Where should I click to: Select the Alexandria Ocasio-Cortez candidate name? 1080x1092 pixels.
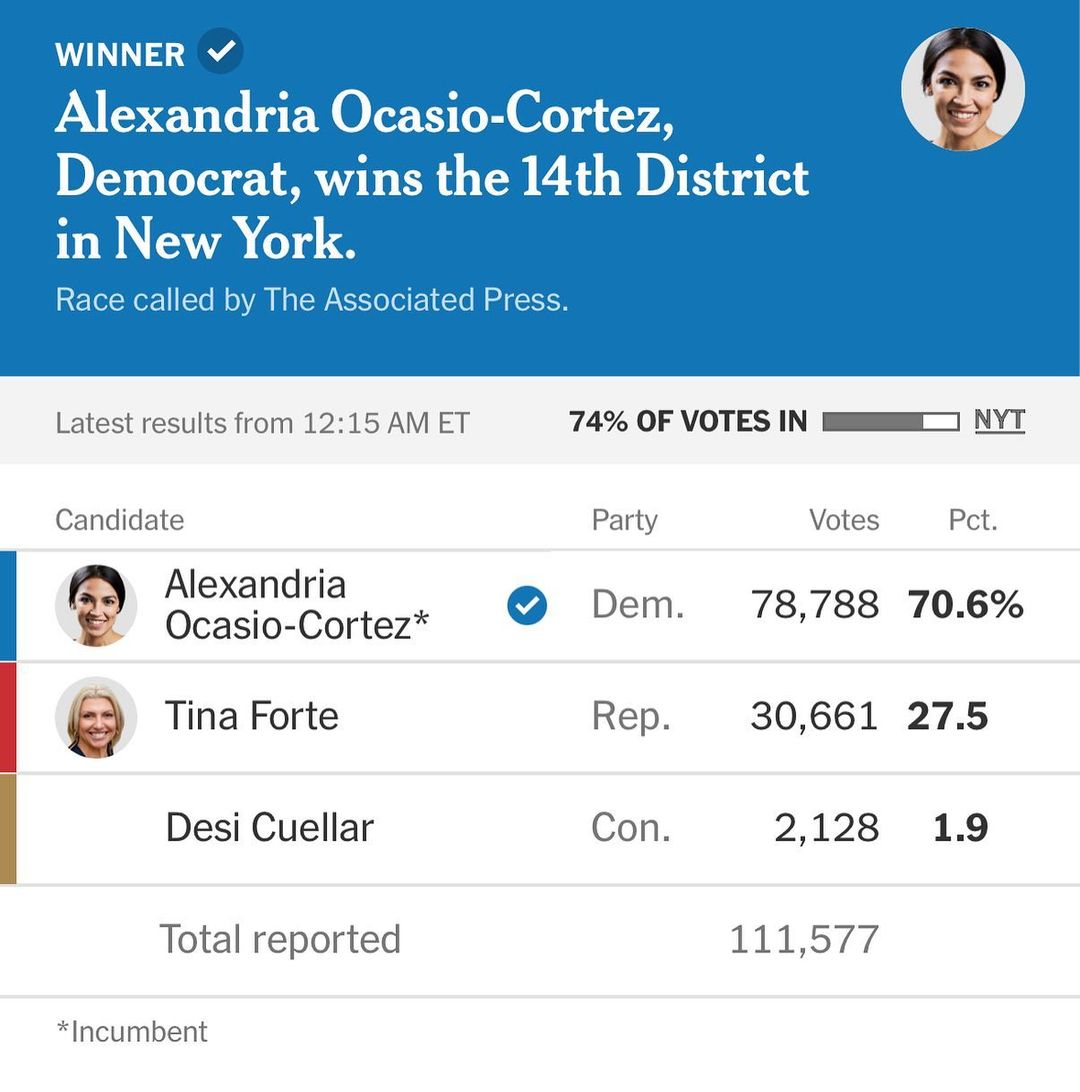[x=297, y=604]
